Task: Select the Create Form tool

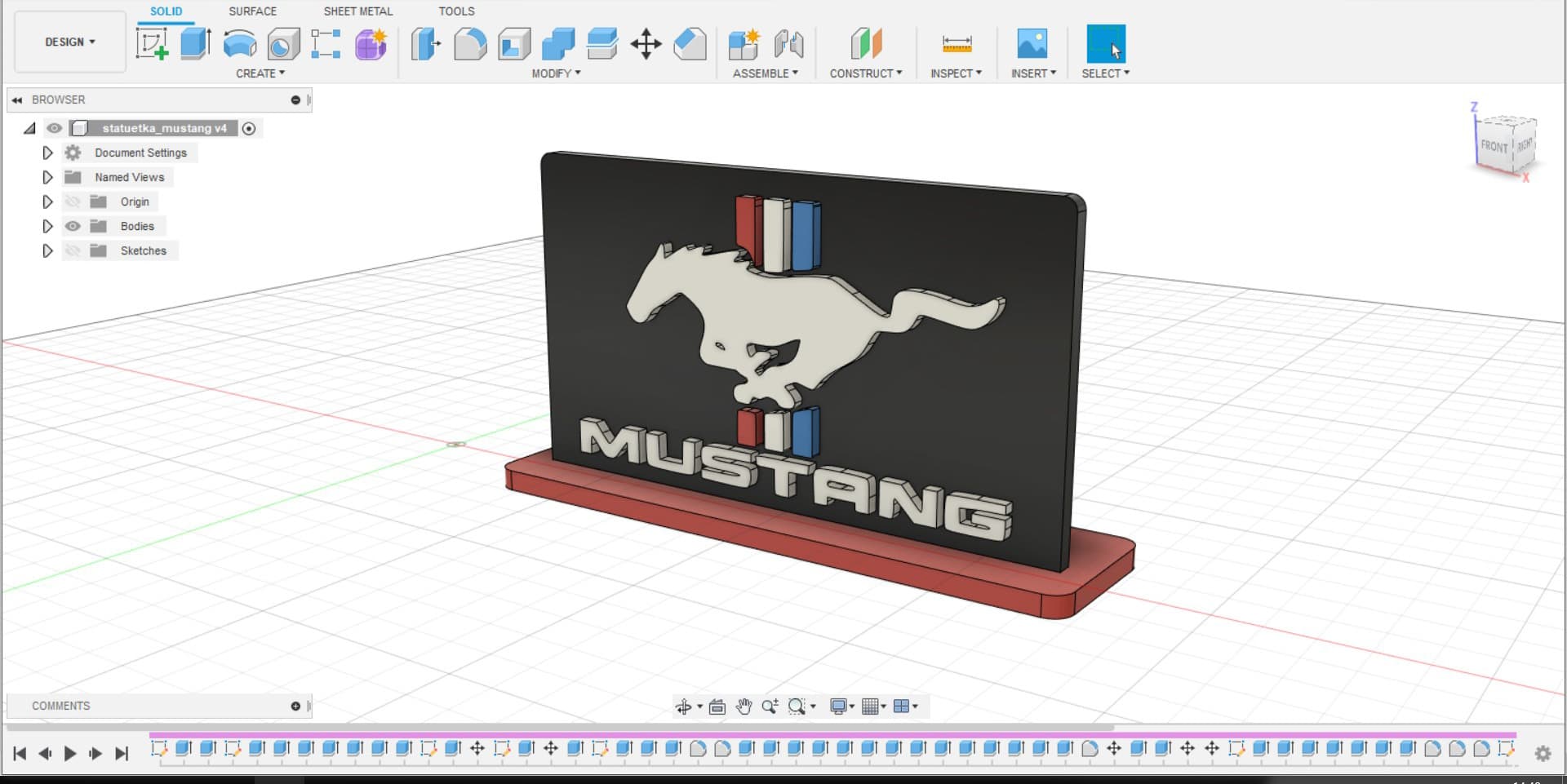Action: (x=371, y=44)
